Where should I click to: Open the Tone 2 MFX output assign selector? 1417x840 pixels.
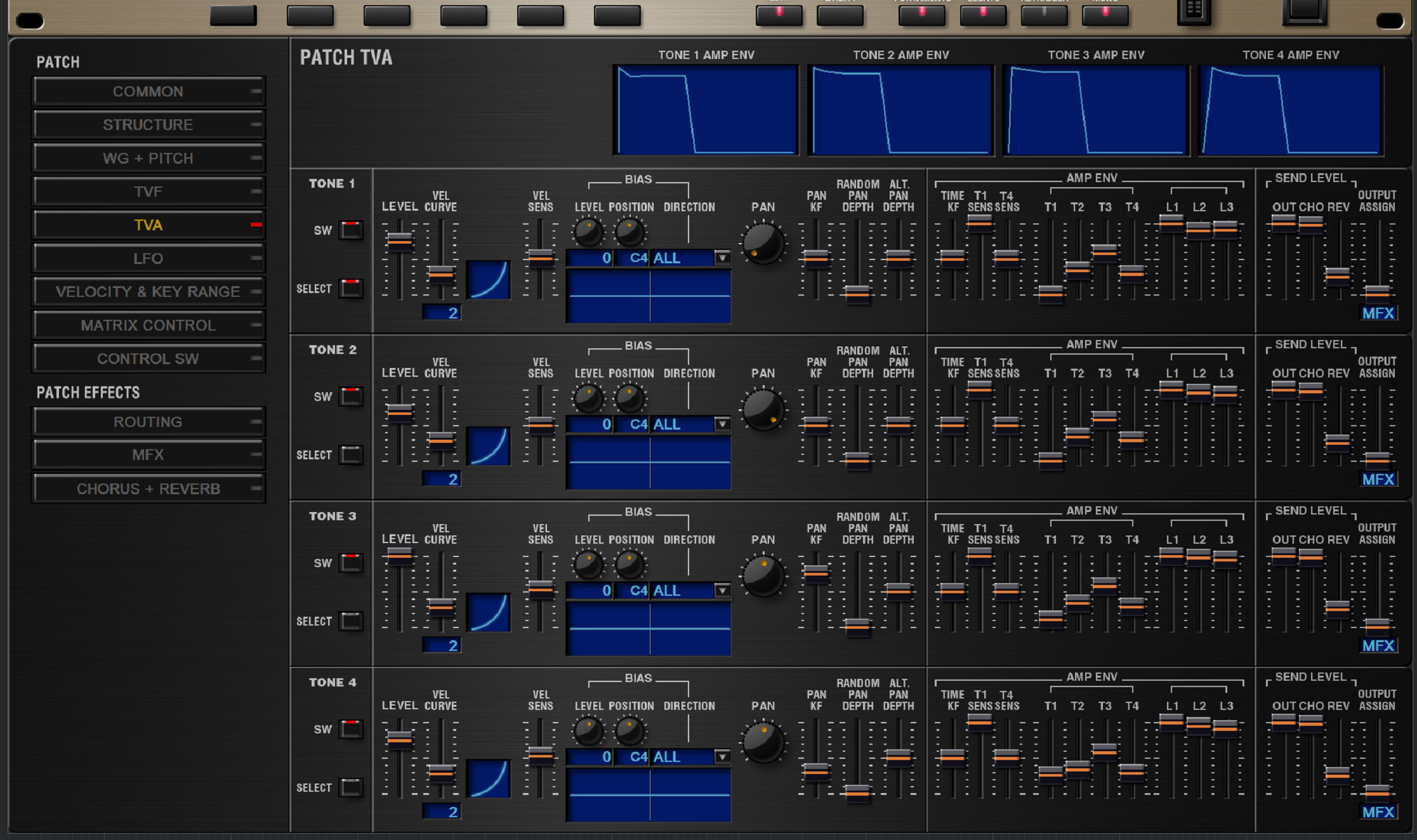1378,480
